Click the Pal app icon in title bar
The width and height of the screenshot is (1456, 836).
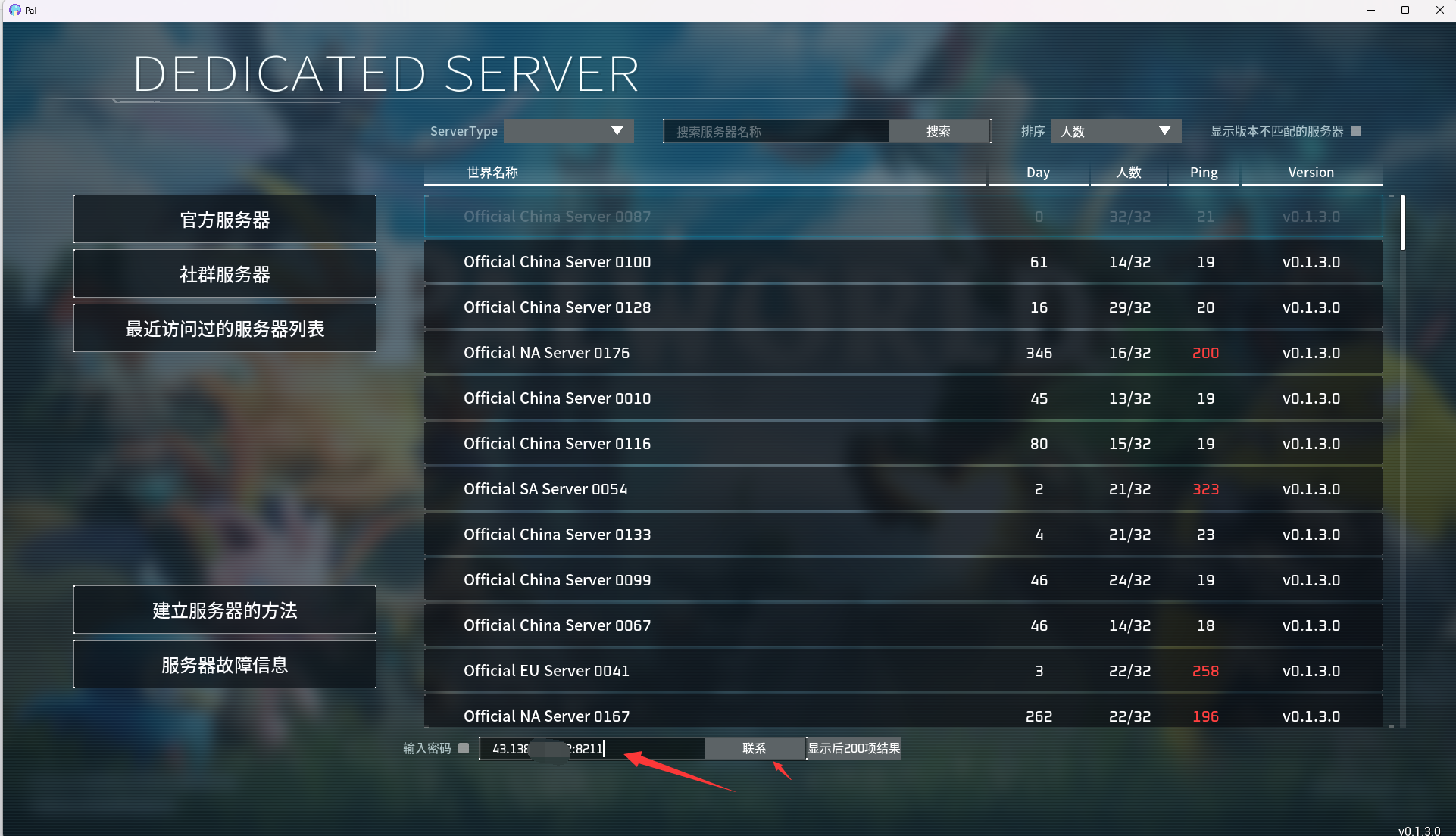tap(14, 10)
